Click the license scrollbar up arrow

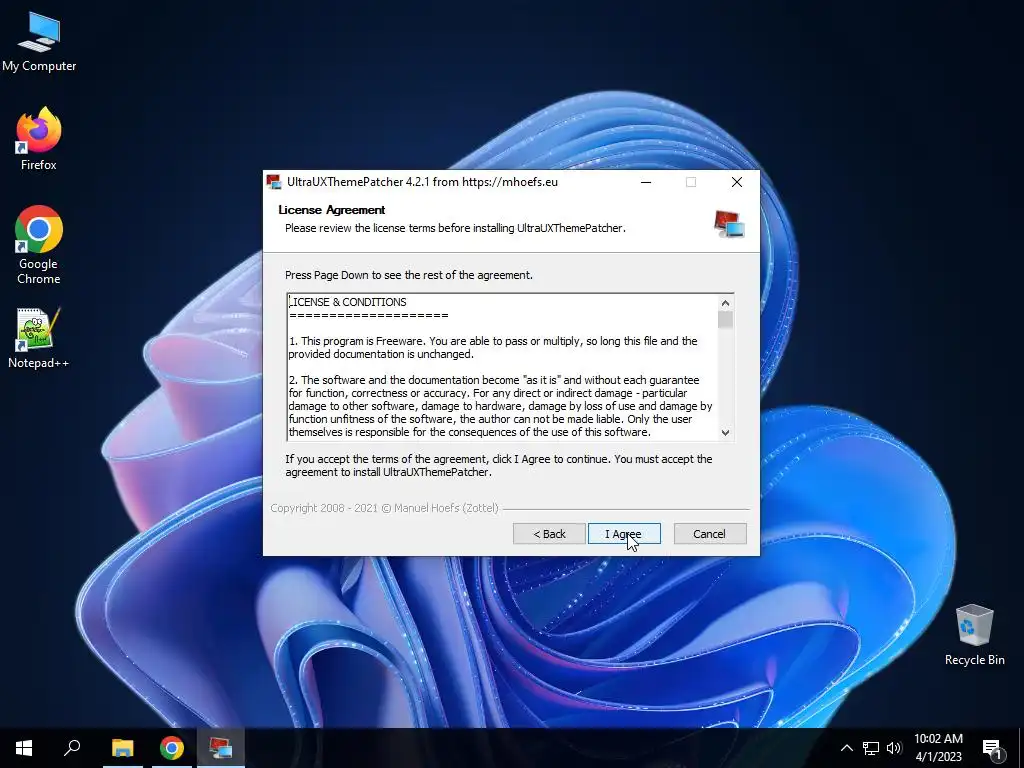[725, 303]
